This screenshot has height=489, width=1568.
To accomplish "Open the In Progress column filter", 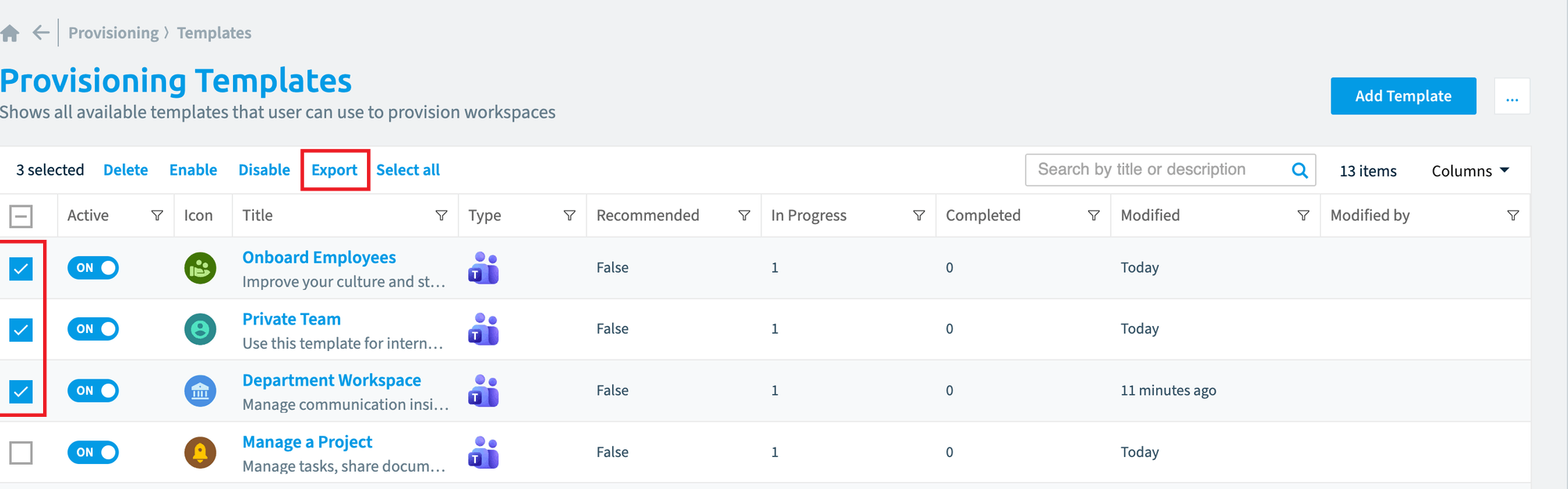I will pos(919,216).
